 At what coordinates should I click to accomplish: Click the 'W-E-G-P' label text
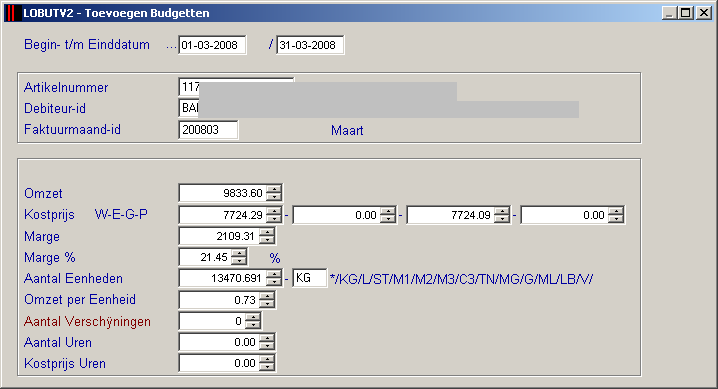tap(121, 214)
